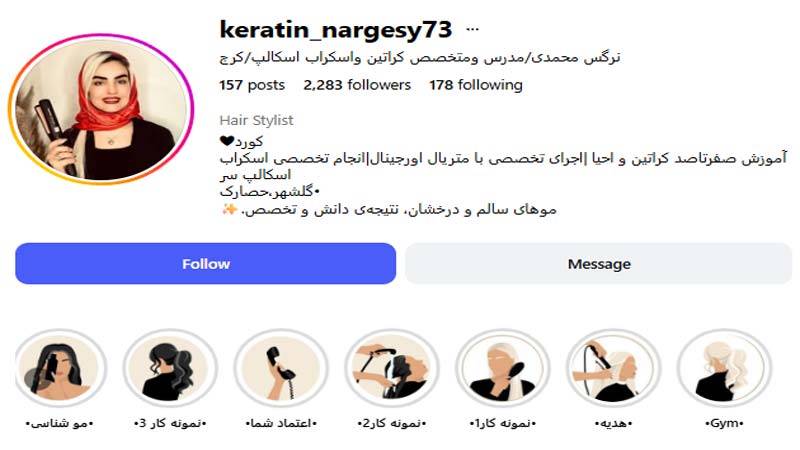
Task: Open the نمونه کار 3 story highlight
Action: tap(170, 368)
